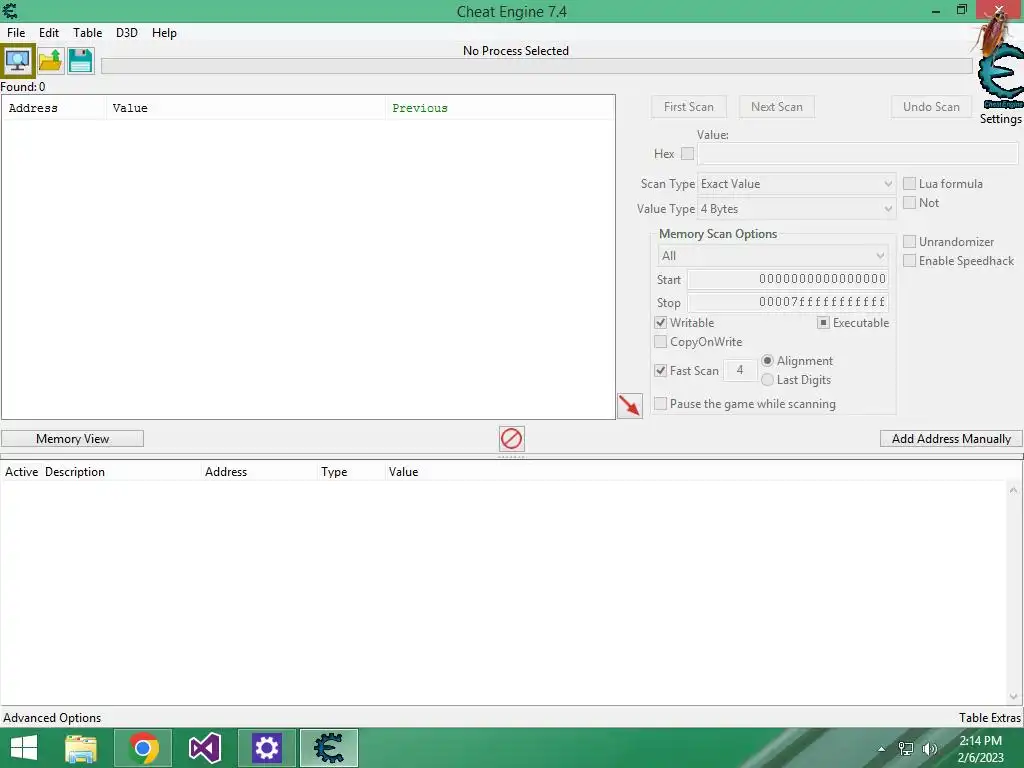Click the Value column header in results
This screenshot has width=1024, height=768.
click(x=246, y=108)
